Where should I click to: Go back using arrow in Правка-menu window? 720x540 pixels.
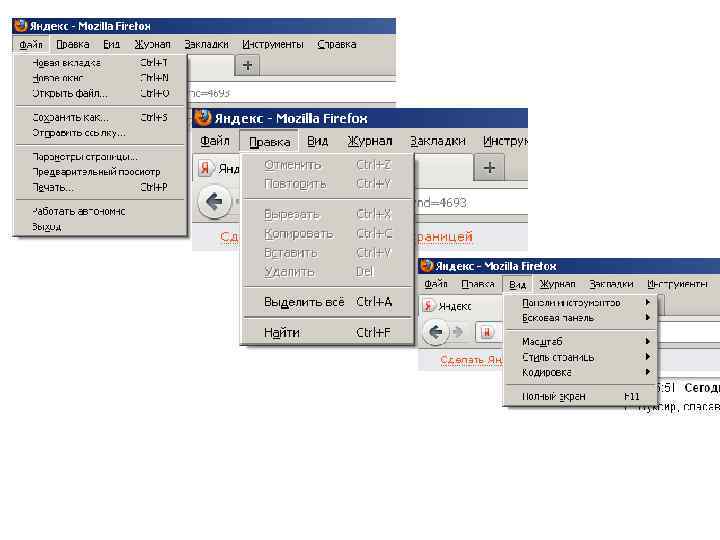[214, 202]
